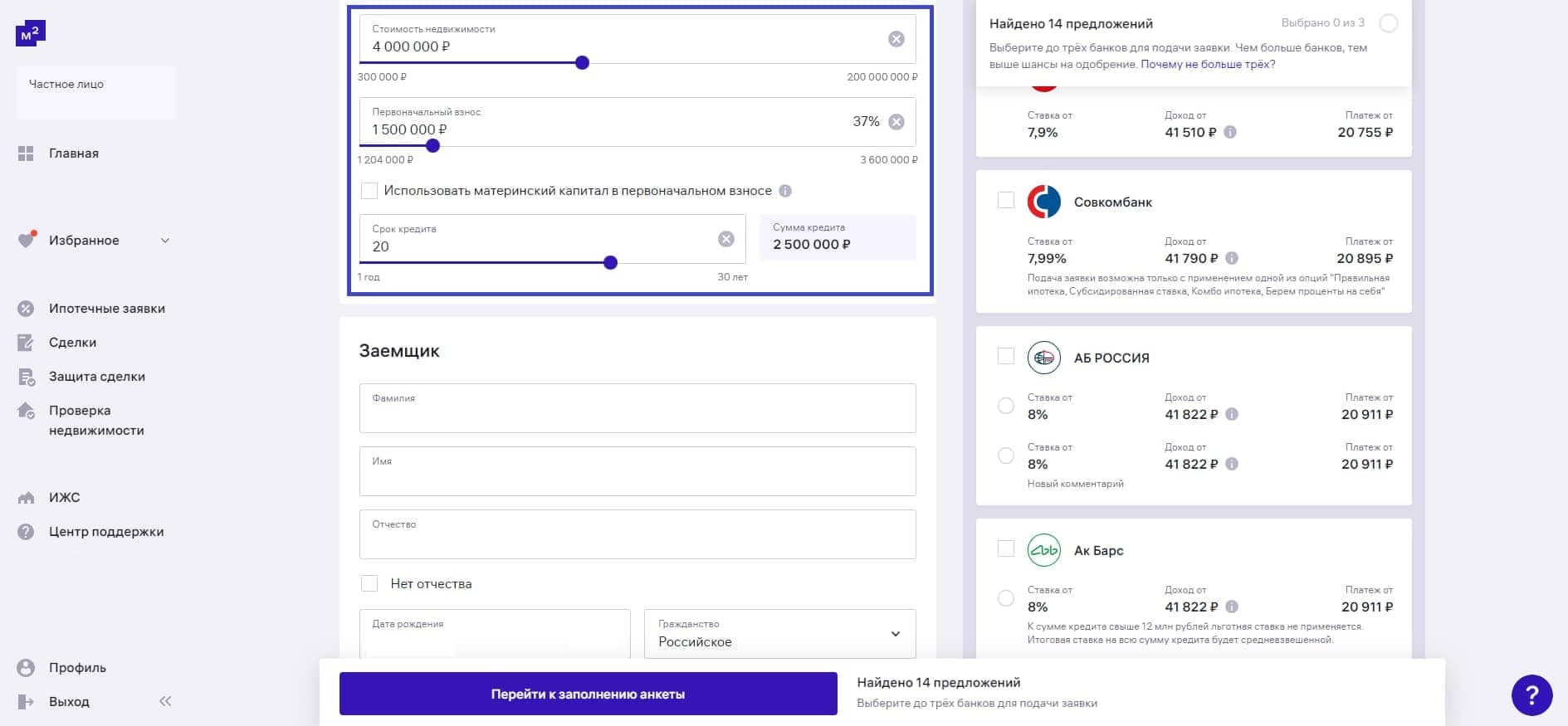Viewport: 1568px width, 726px height.
Task: Click Выход to log out
Action: point(69,702)
